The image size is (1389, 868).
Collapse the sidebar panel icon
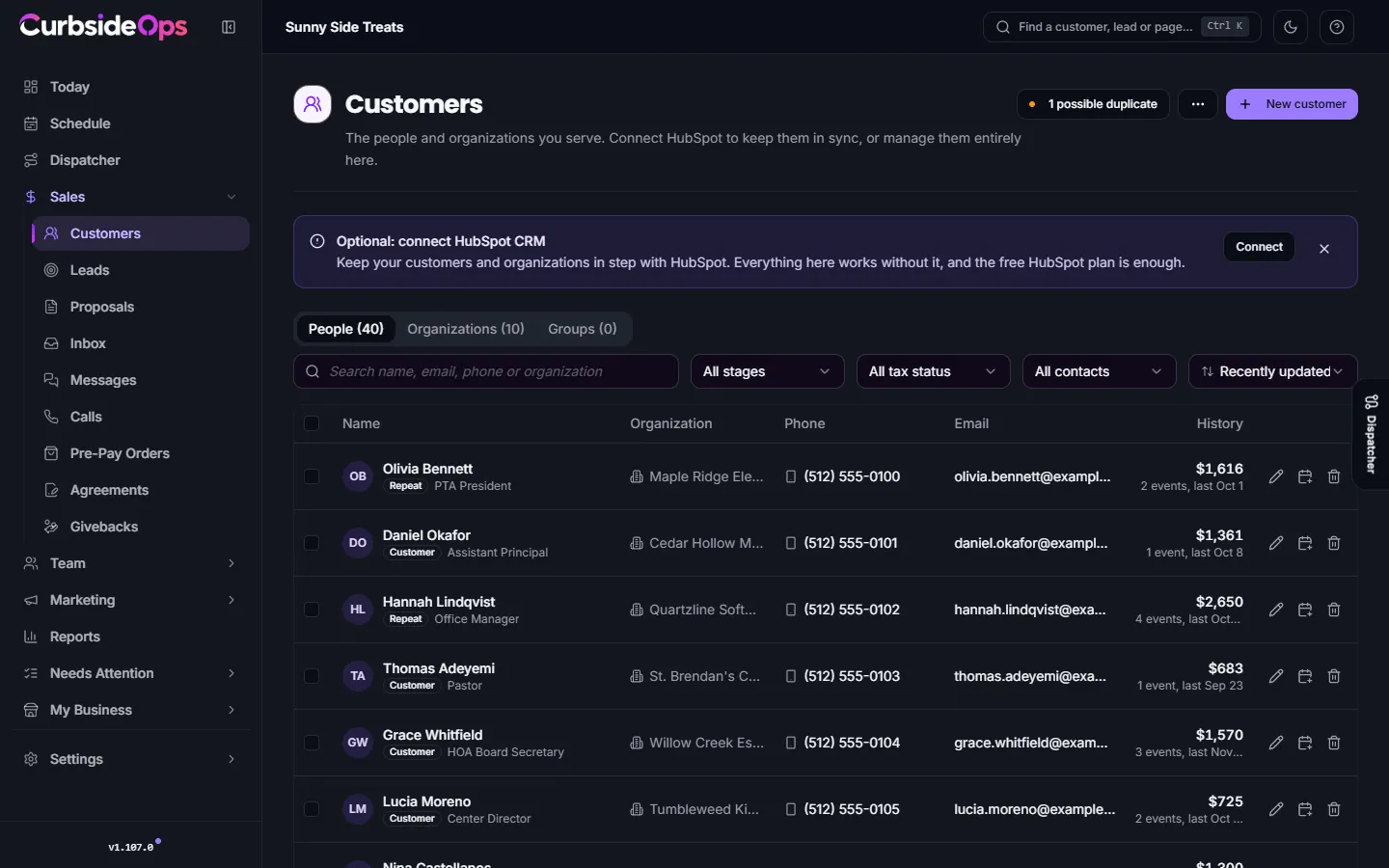229,27
